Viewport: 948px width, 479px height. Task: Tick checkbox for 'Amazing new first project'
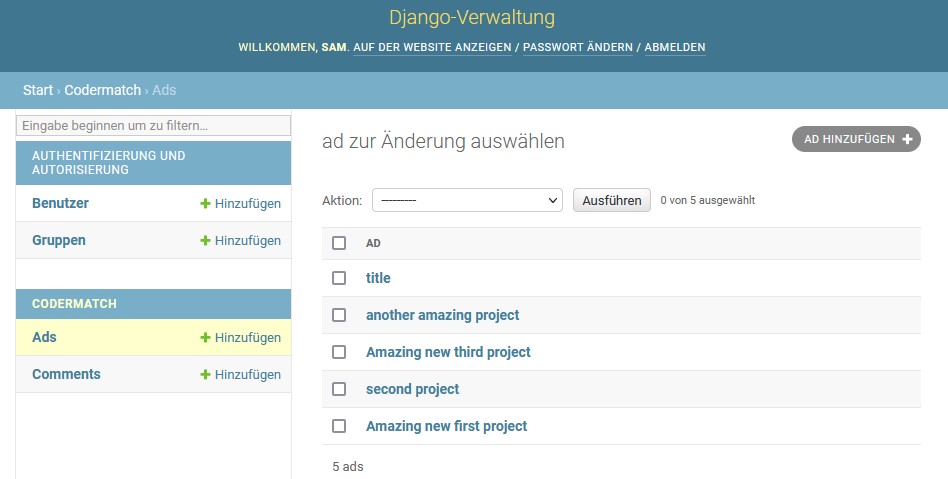339,426
